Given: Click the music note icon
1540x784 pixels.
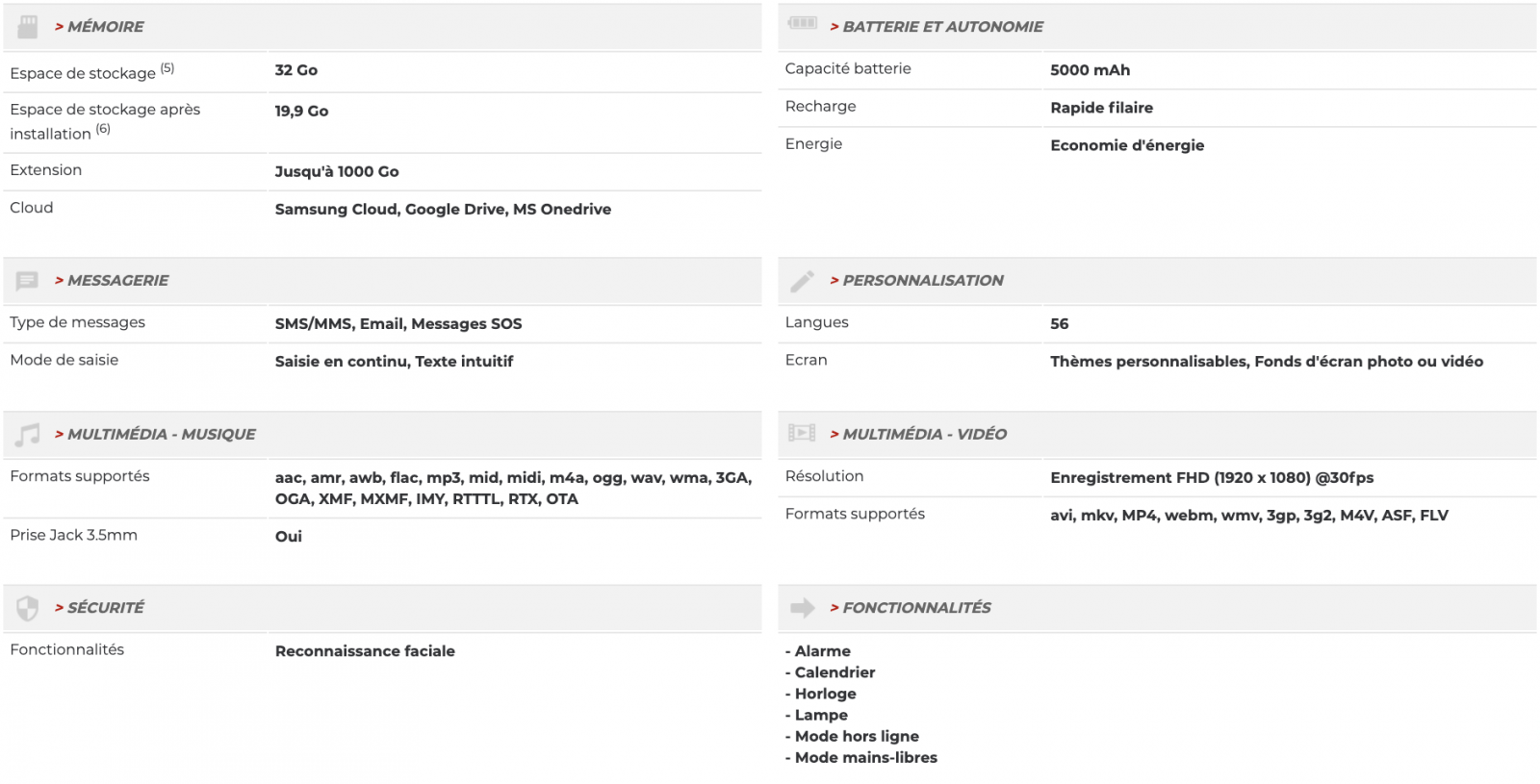Looking at the screenshot, I should coord(28,435).
